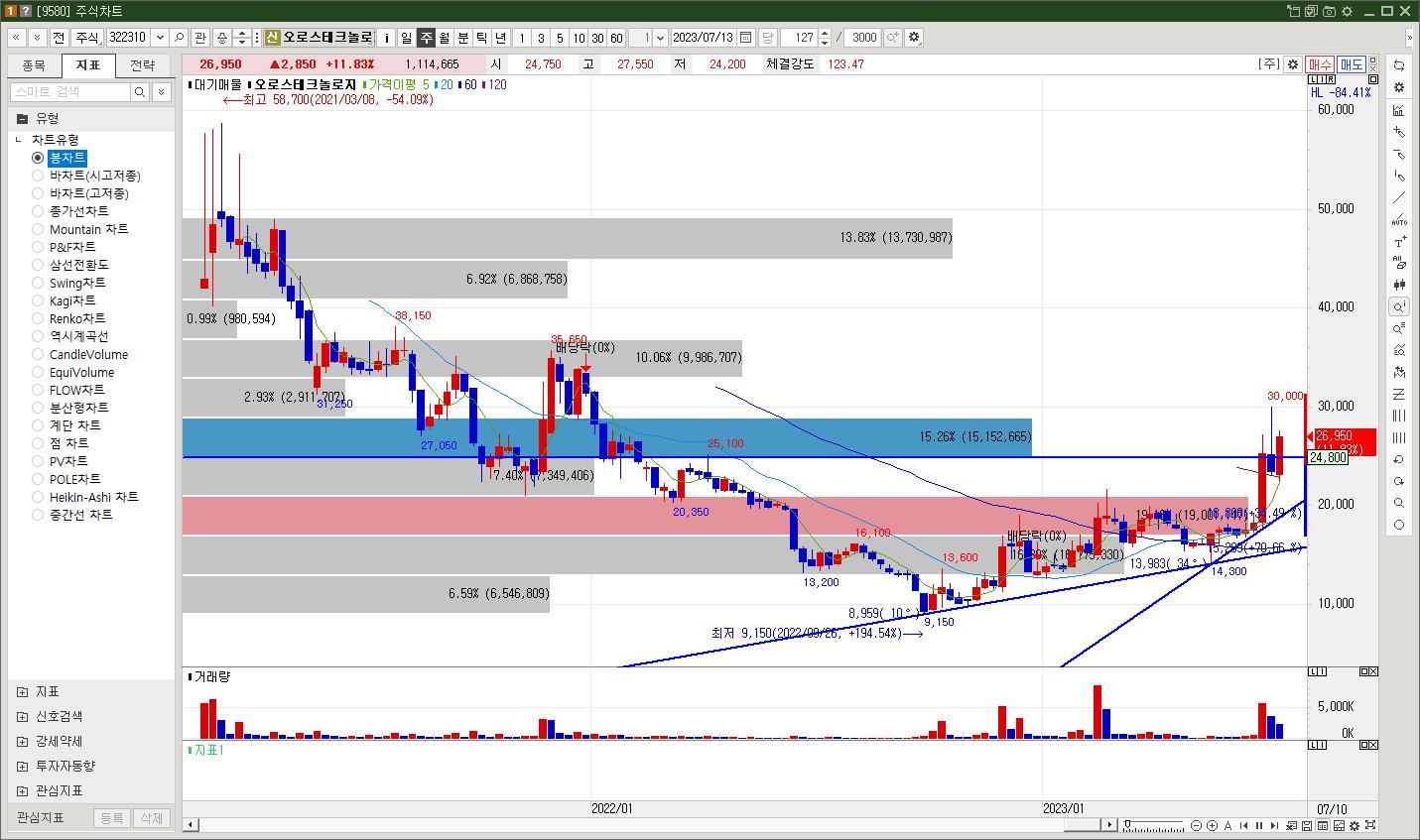The image size is (1420, 840).
Task: Switch to the 지표 tab
Action: 87,65
